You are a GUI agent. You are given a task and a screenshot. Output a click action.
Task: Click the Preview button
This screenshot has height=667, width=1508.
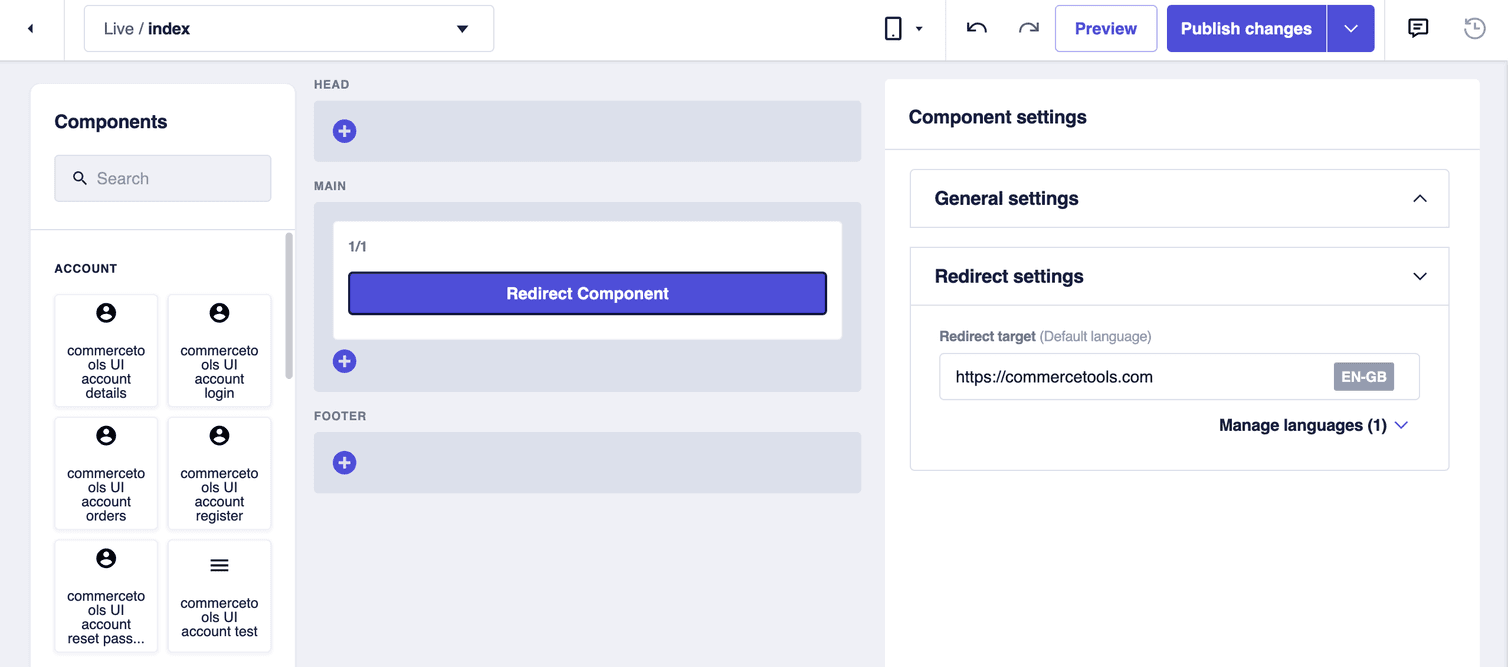point(1105,28)
